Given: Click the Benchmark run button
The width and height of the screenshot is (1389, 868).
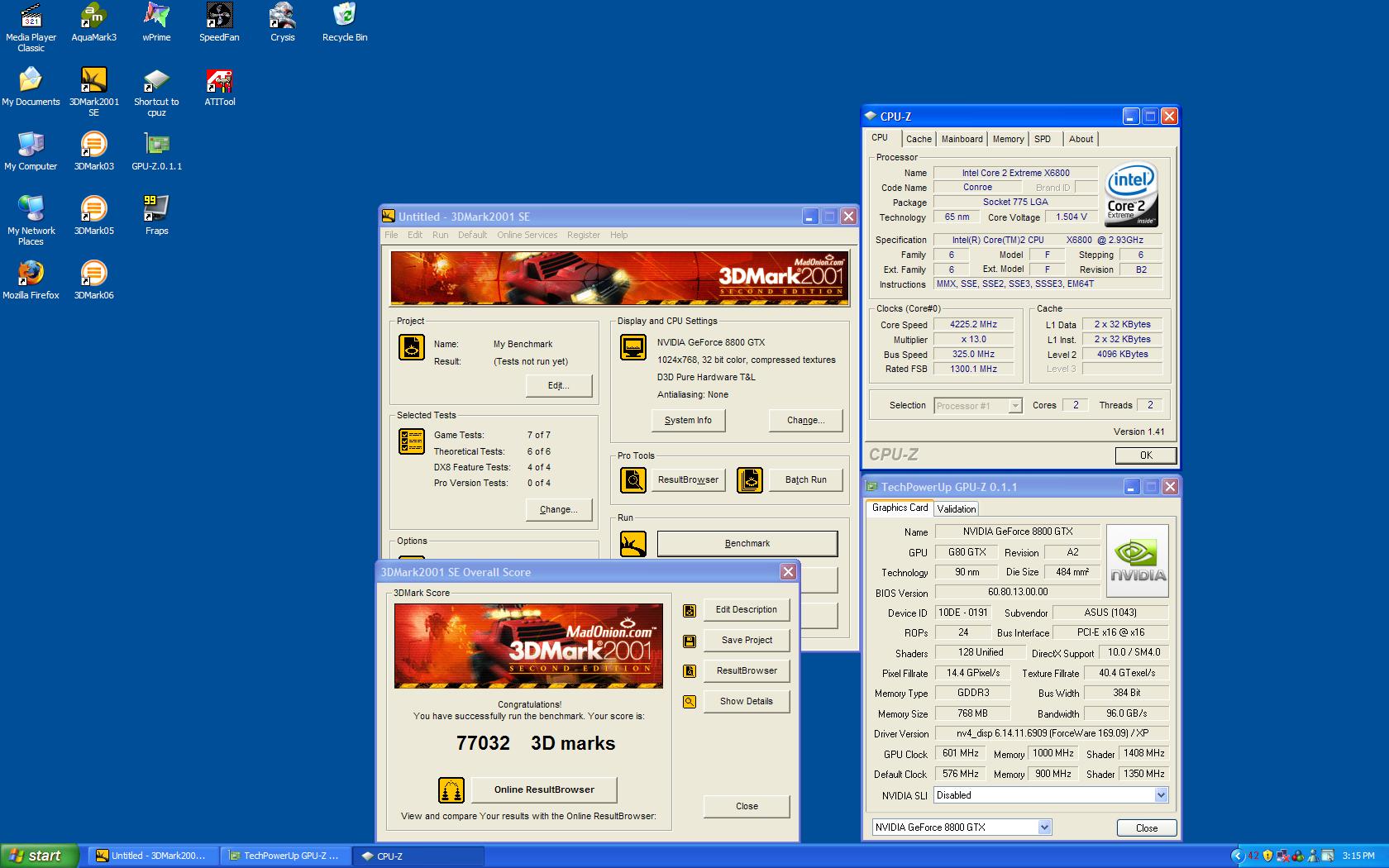Looking at the screenshot, I should click(747, 544).
